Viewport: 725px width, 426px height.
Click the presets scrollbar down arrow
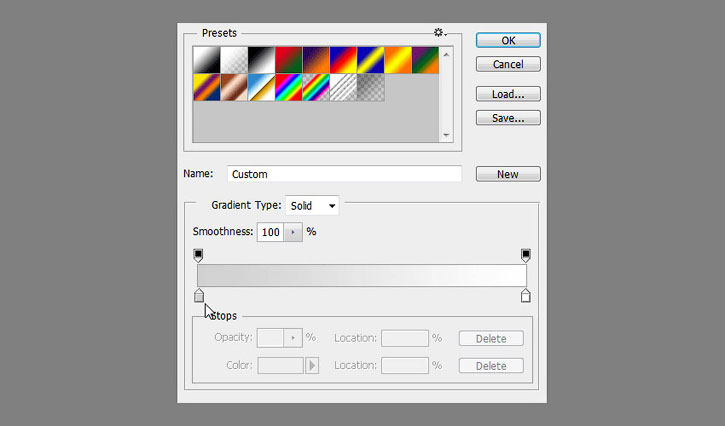click(446, 135)
